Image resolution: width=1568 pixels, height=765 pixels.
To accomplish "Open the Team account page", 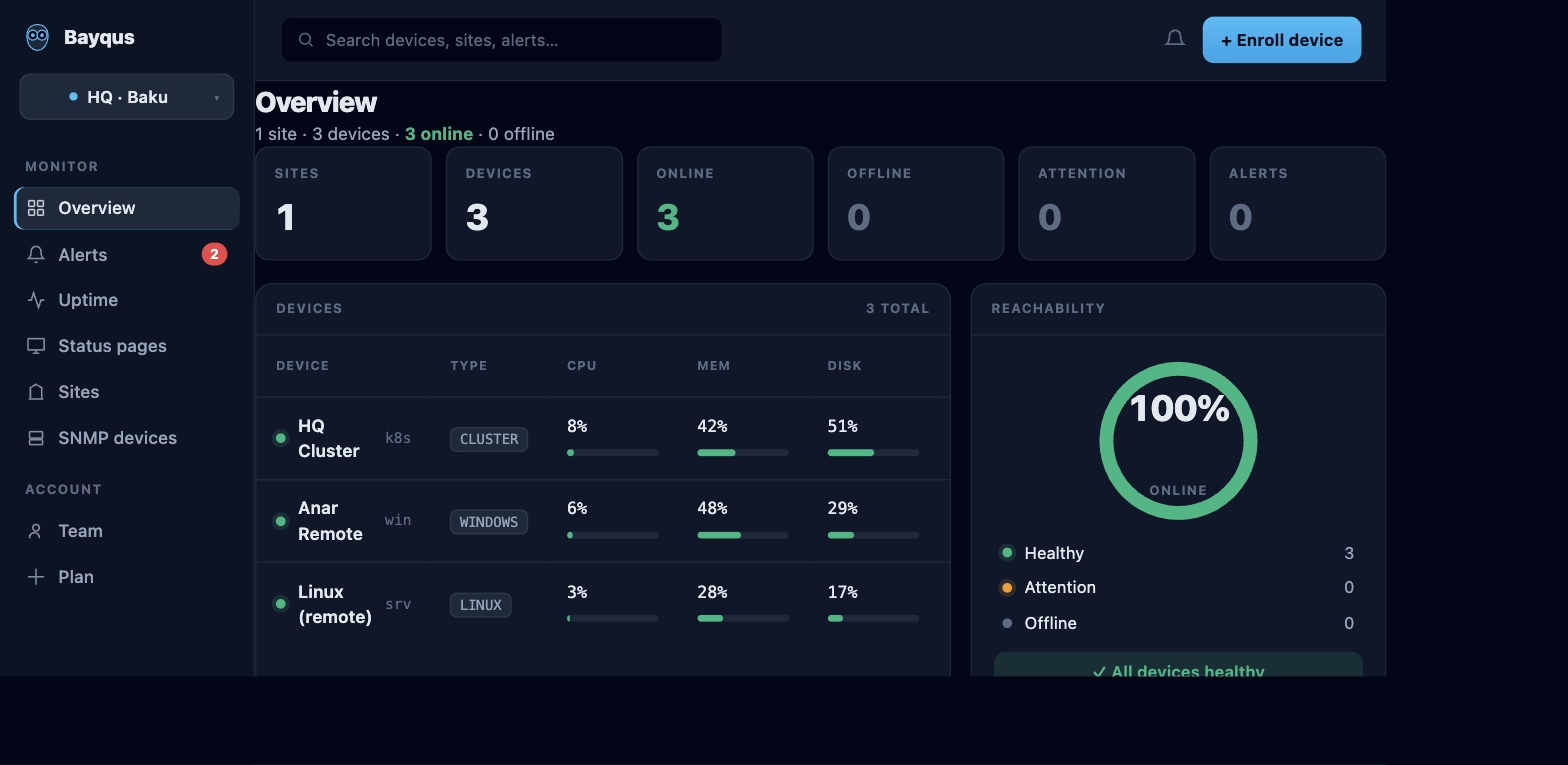I will [x=127, y=531].
